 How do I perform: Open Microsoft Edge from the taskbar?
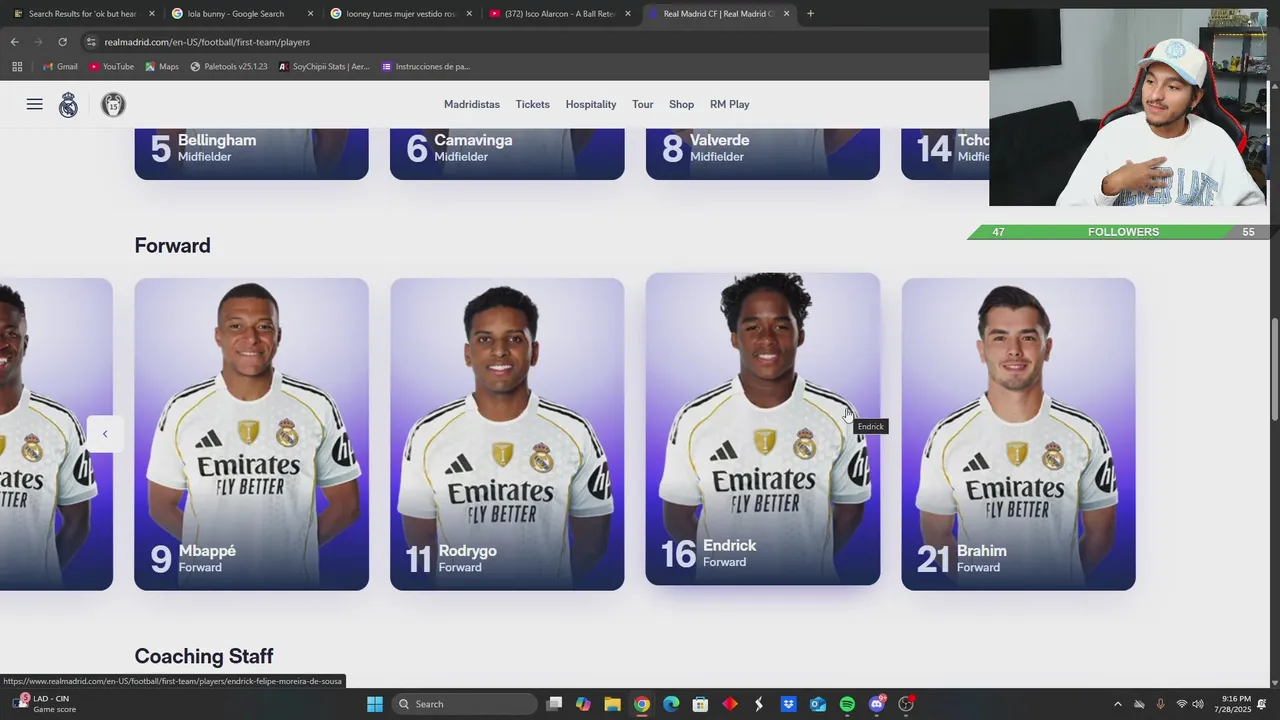tap(671, 704)
